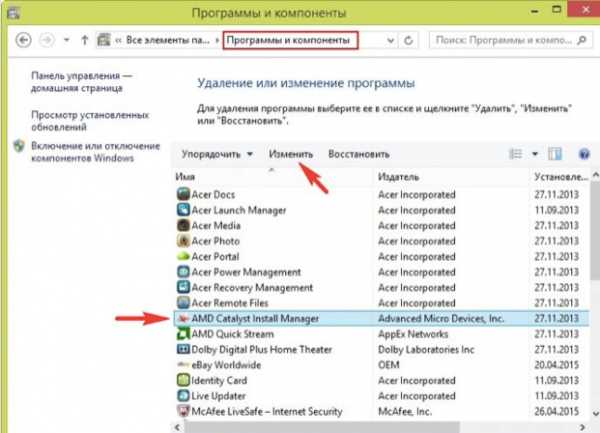This screenshot has width=600, height=433.
Task: Open Help with the question mark icon
Action: tap(584, 155)
